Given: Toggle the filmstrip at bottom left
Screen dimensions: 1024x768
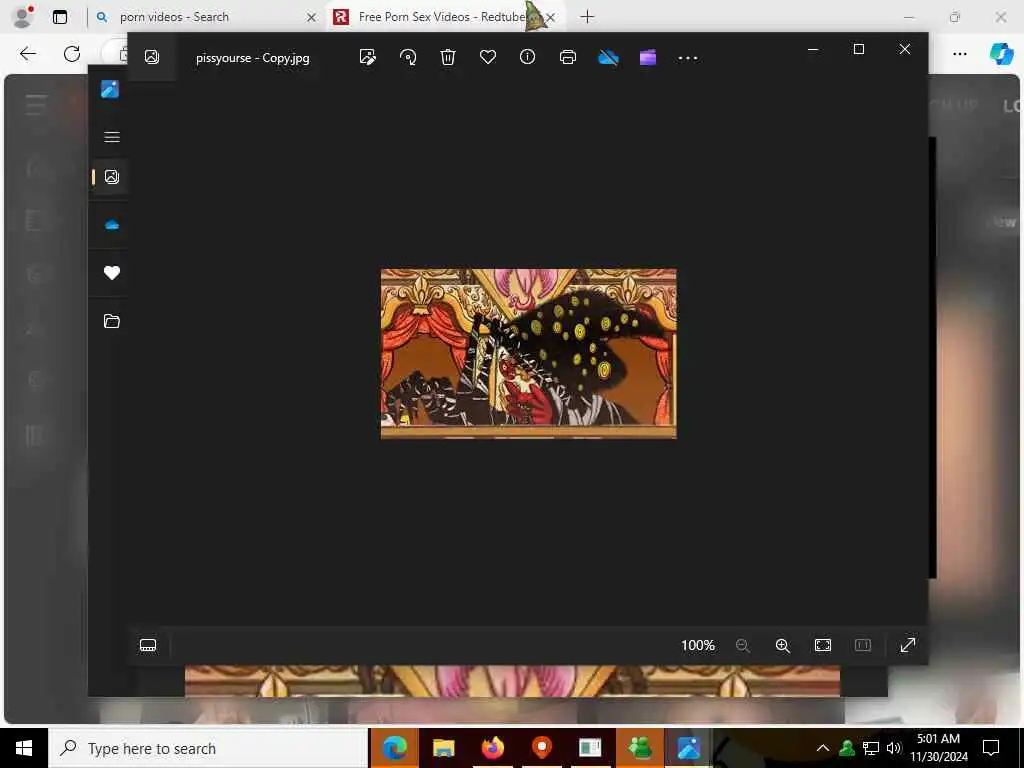Looking at the screenshot, I should pyautogui.click(x=148, y=645).
